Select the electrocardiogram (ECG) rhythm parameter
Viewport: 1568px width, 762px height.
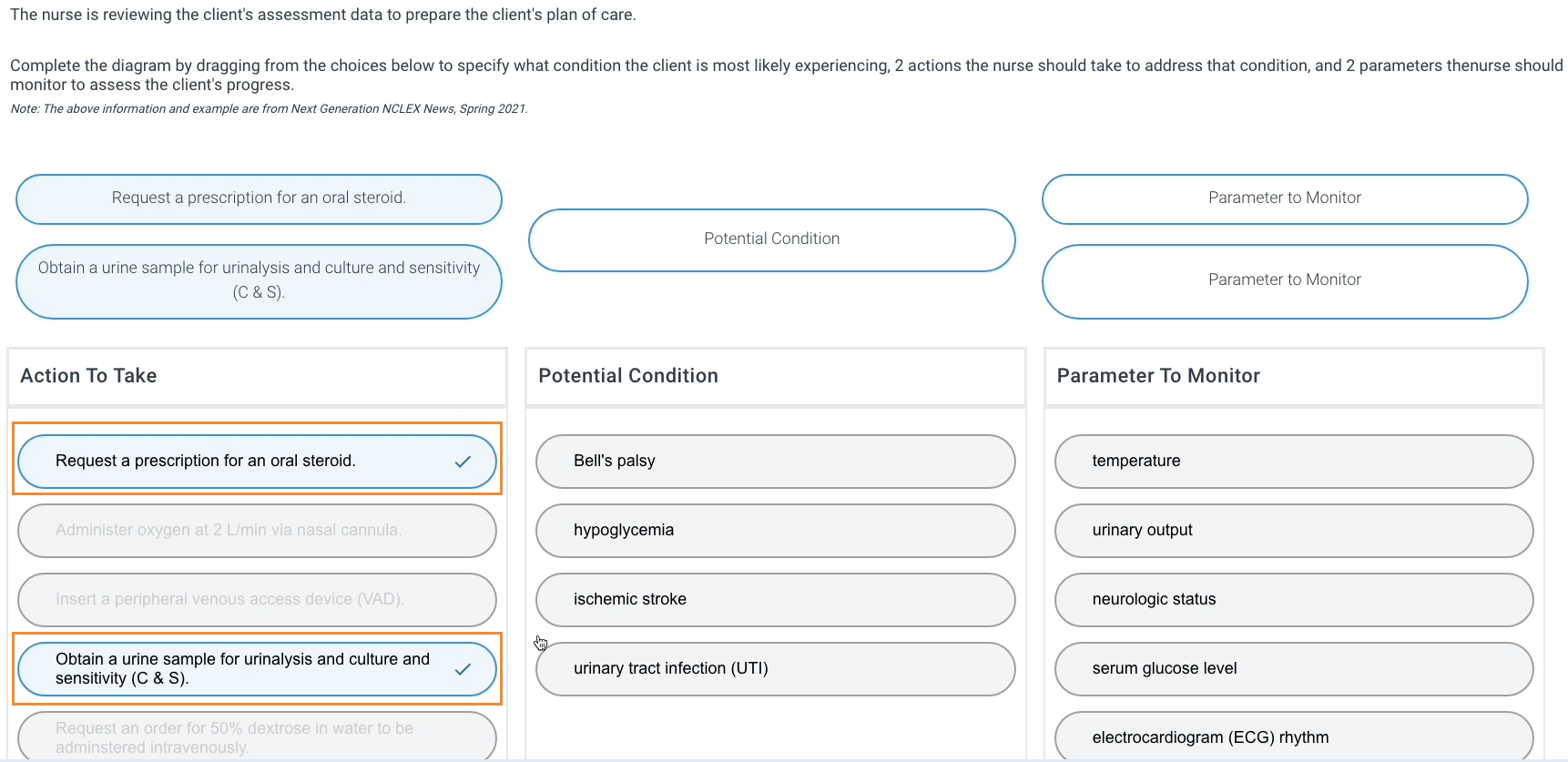tap(1293, 737)
